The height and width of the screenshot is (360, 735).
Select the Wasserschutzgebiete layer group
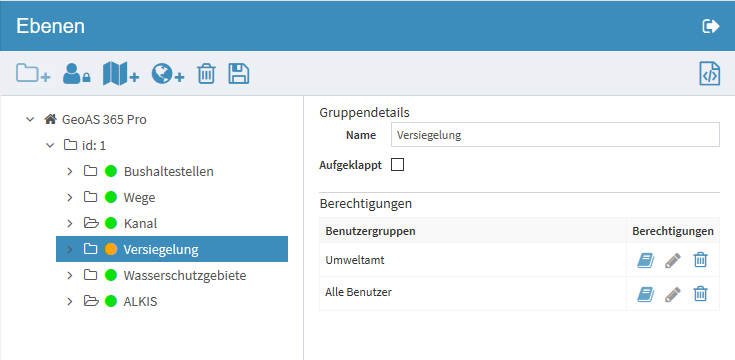click(x=185, y=276)
